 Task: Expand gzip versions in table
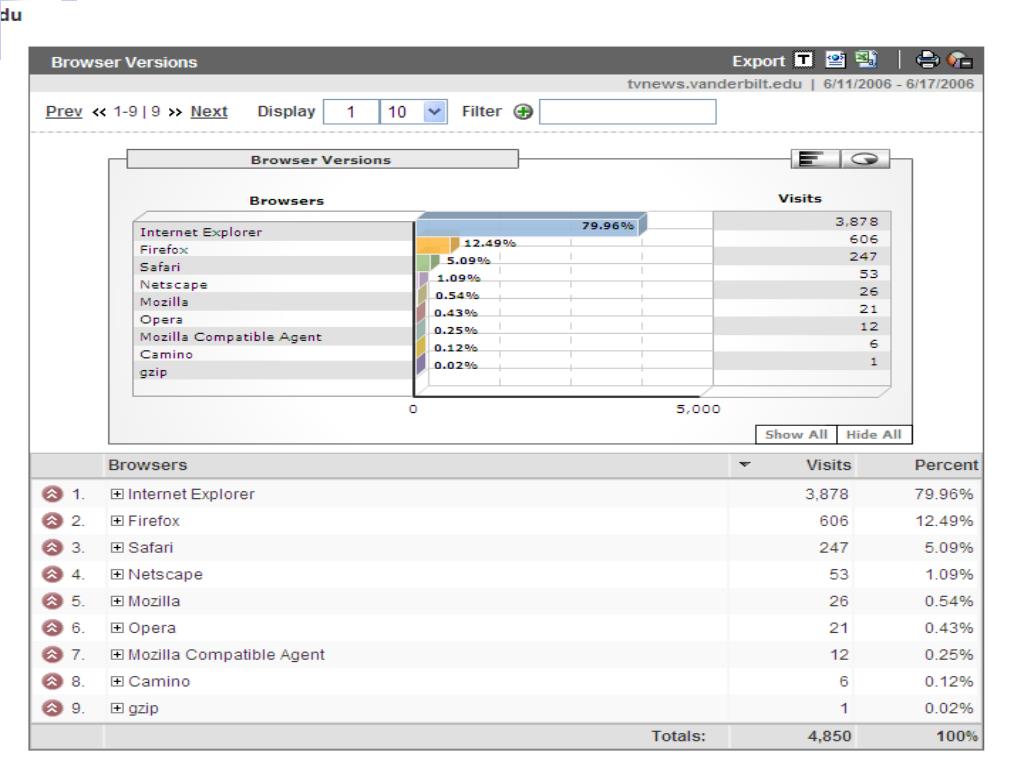[117, 709]
